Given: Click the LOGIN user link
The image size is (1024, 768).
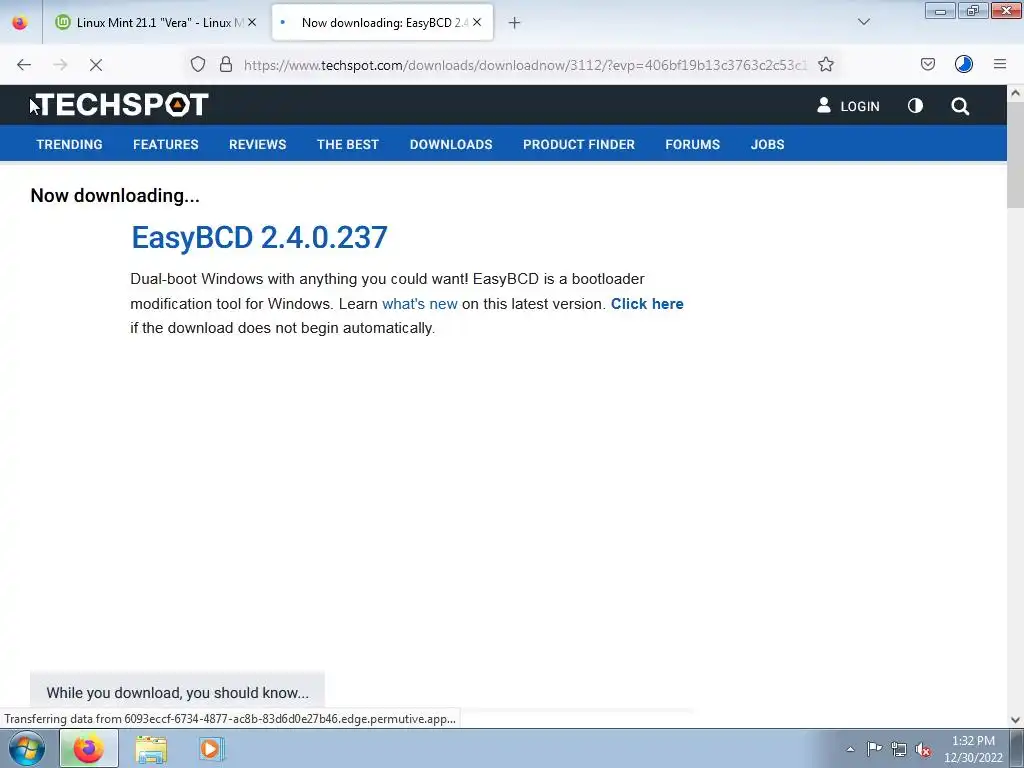Looking at the screenshot, I should coord(848,106).
